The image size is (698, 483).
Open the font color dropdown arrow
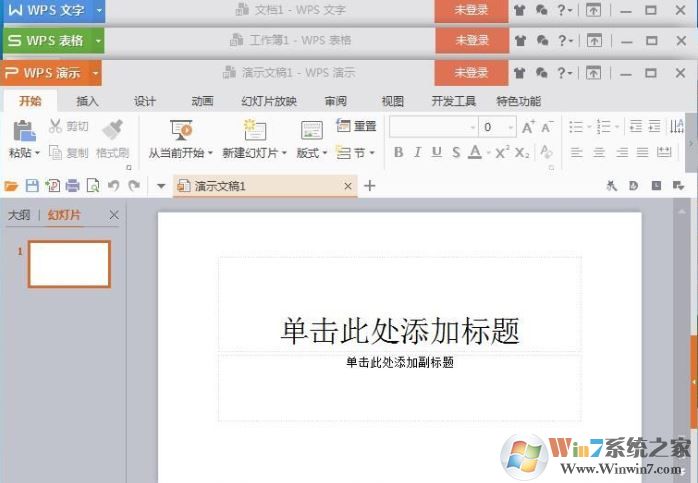tap(488, 153)
